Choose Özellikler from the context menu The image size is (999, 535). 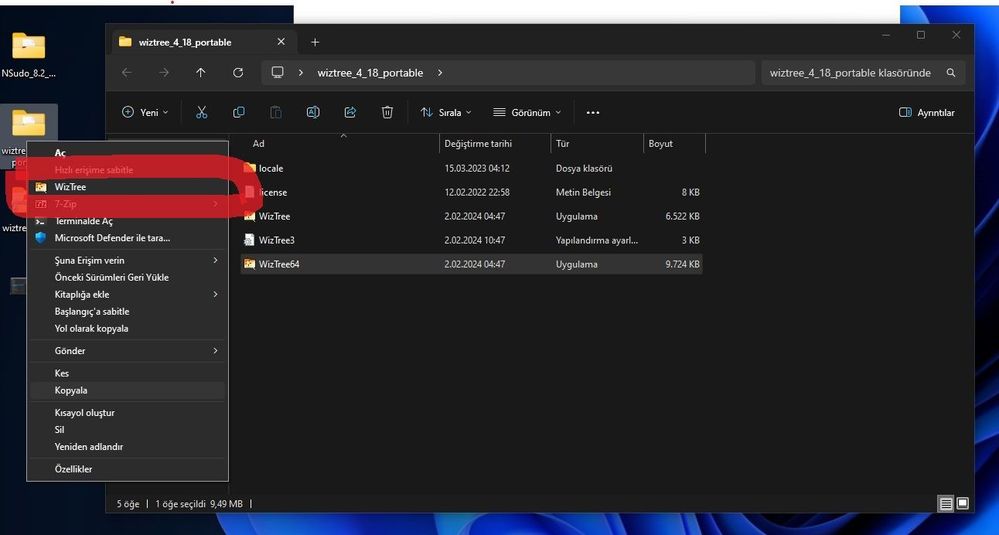[127, 469]
